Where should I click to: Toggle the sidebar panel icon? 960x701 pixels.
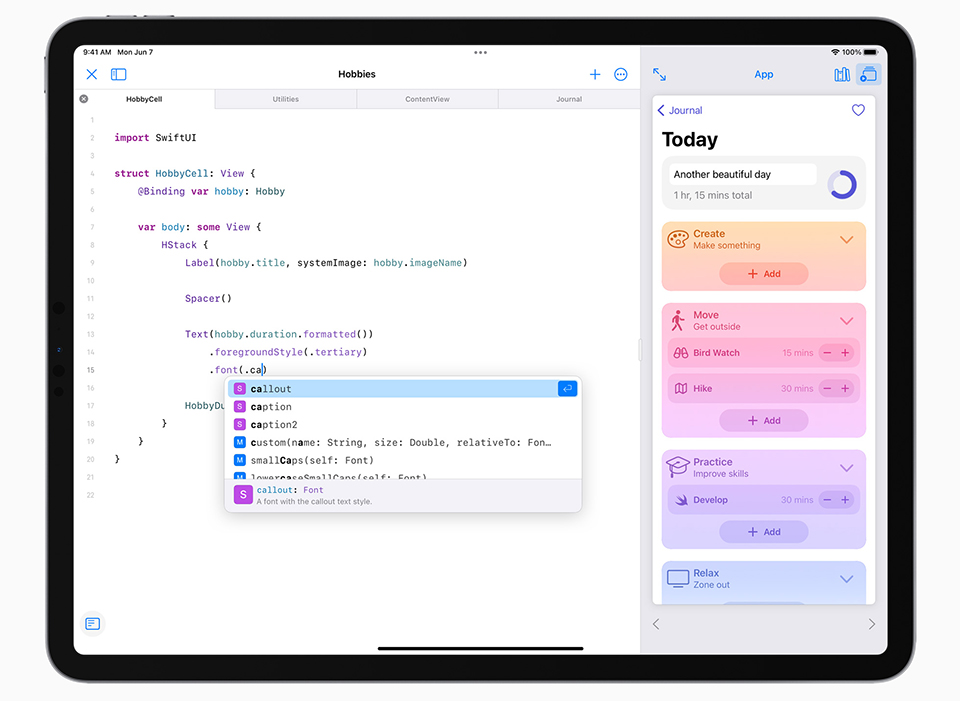[119, 75]
